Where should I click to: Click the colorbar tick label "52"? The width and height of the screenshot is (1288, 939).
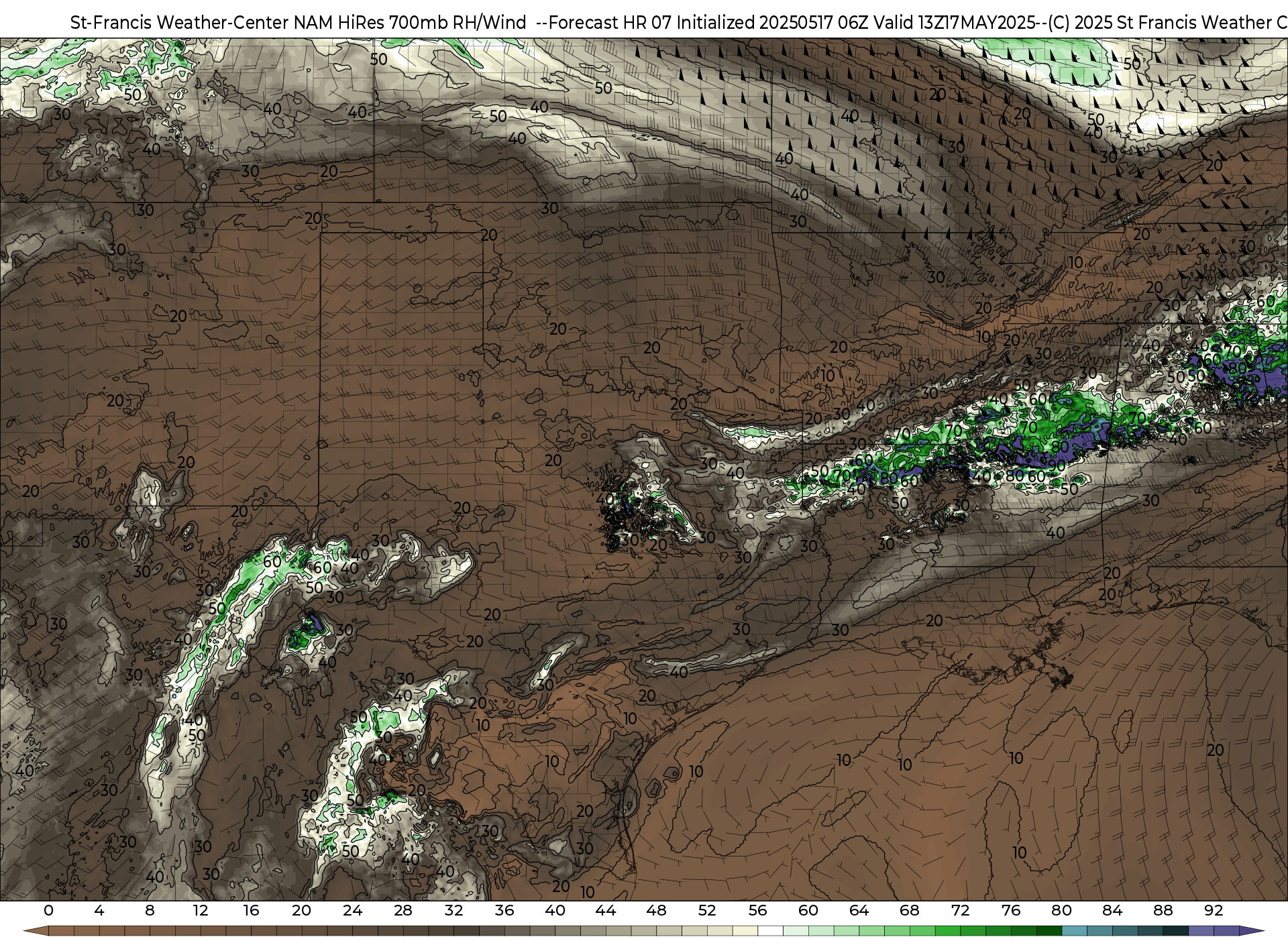(707, 911)
